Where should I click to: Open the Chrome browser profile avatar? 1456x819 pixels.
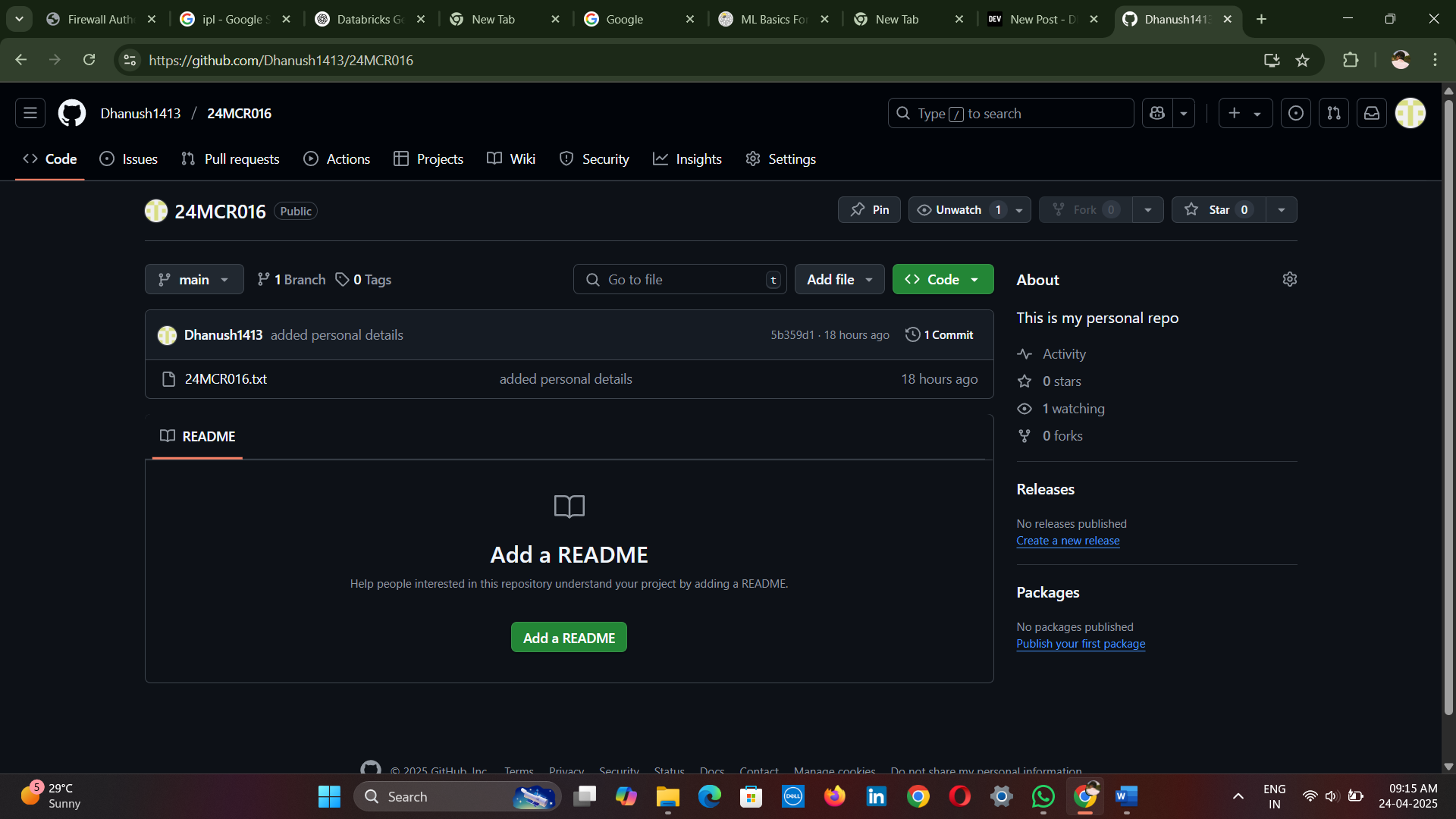1400,60
